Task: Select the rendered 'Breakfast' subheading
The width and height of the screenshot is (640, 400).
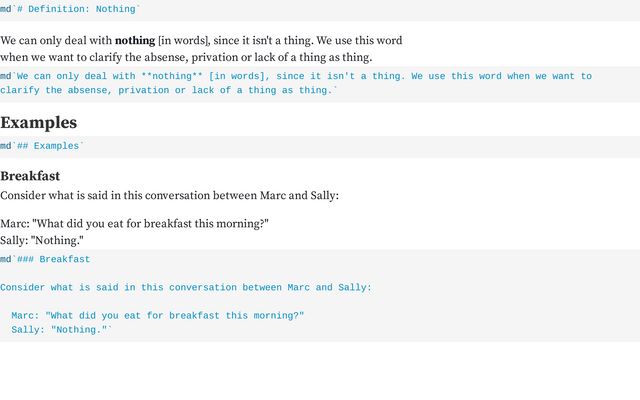Action: click(x=30, y=176)
